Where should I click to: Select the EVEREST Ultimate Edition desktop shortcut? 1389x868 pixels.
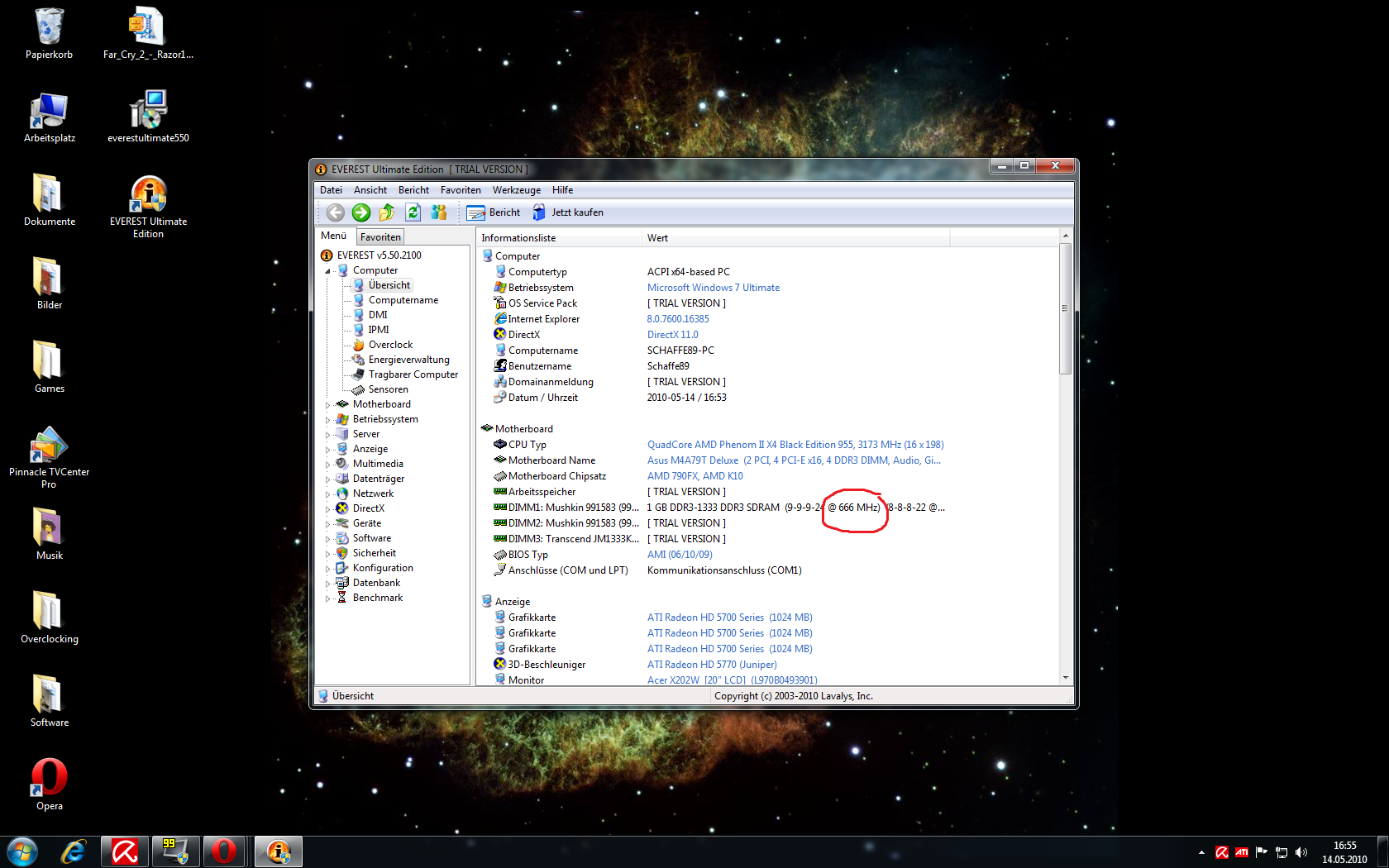(148, 207)
